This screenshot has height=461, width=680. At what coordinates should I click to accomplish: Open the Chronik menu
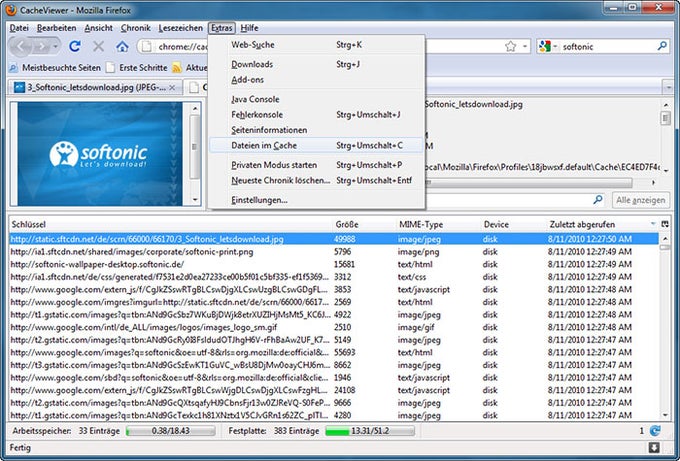click(x=136, y=28)
